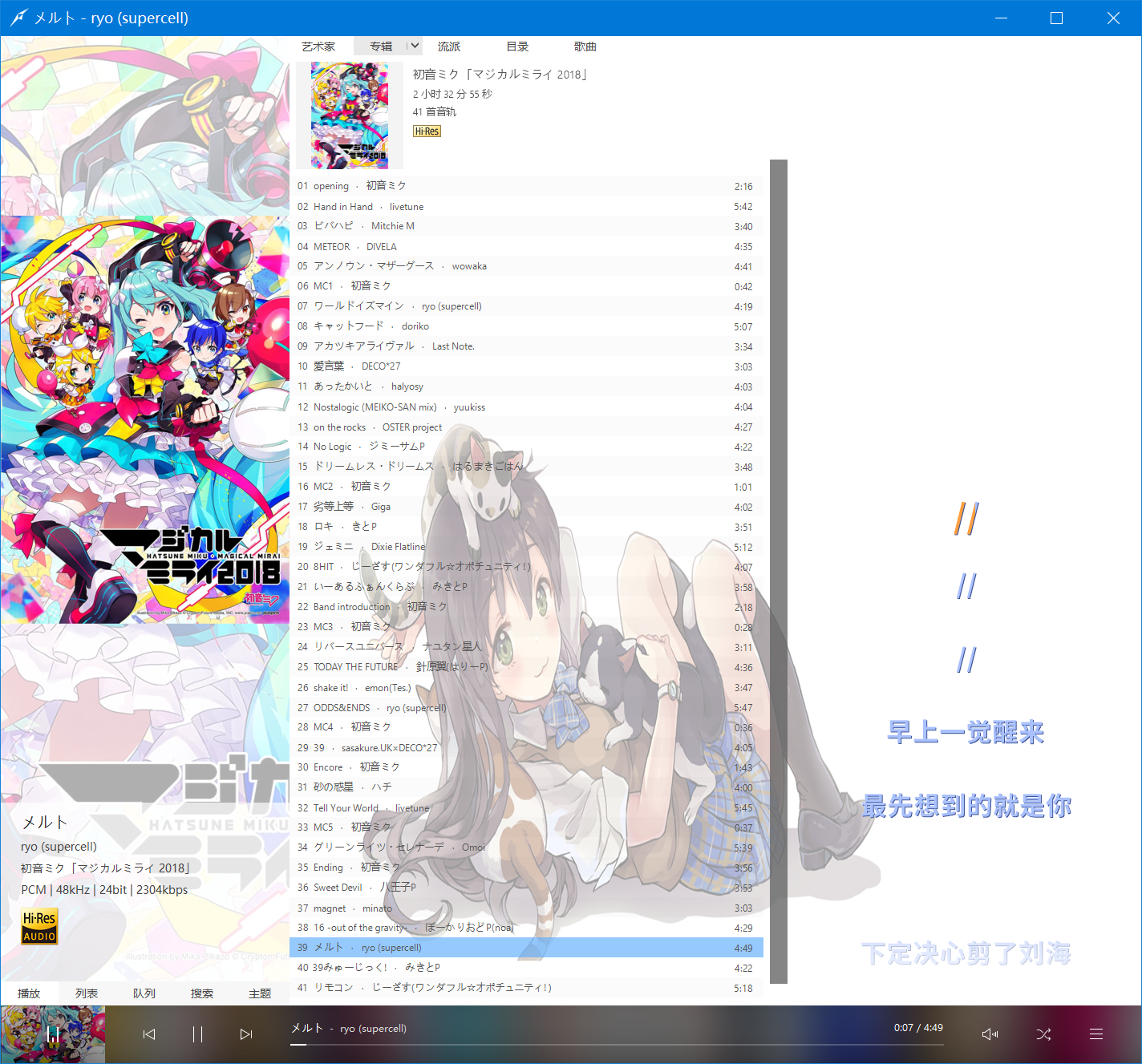Select track 32 Tell Your World
The height and width of the screenshot is (1064, 1142).
click(x=526, y=807)
